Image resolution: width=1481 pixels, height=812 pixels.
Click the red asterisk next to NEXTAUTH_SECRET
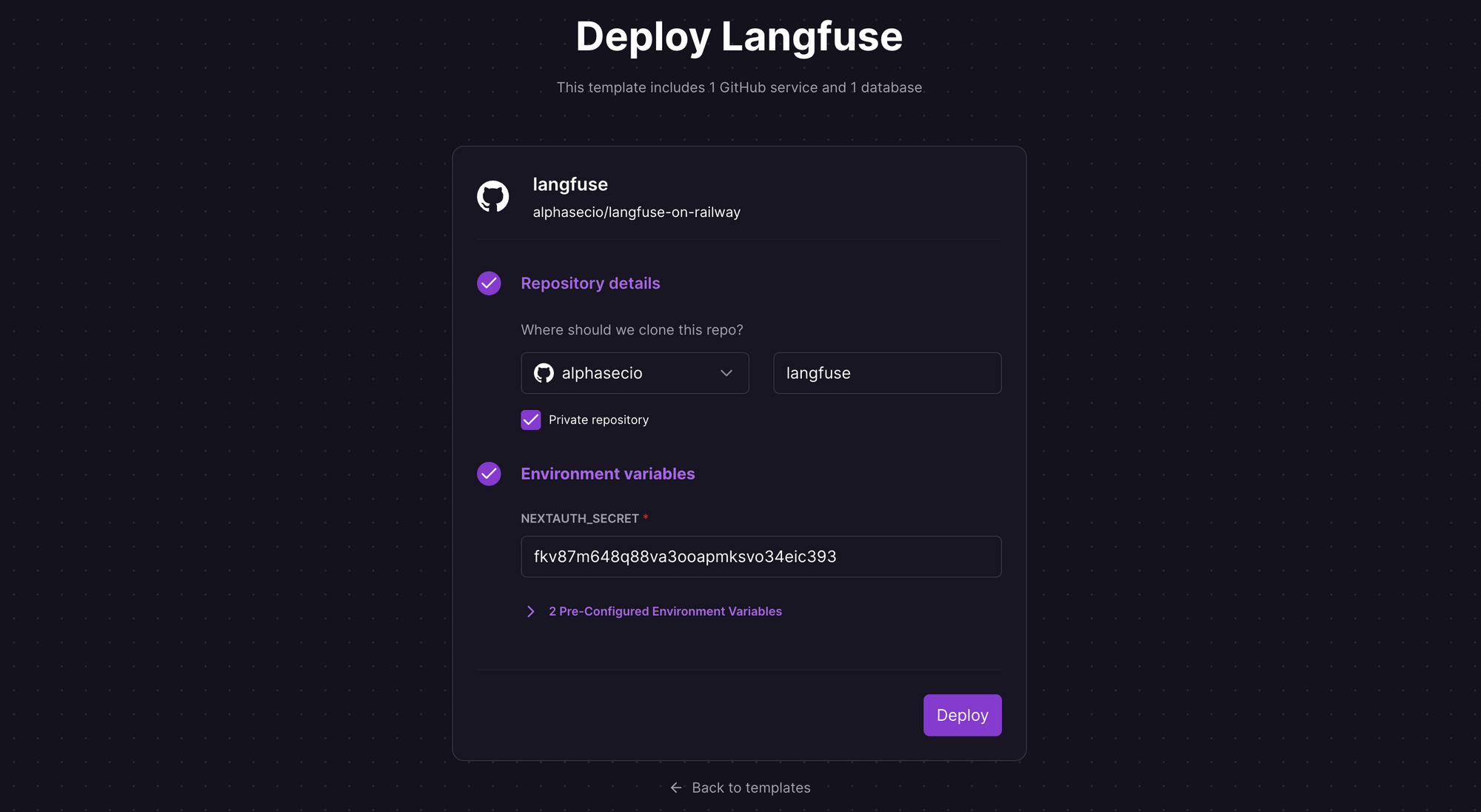click(645, 517)
